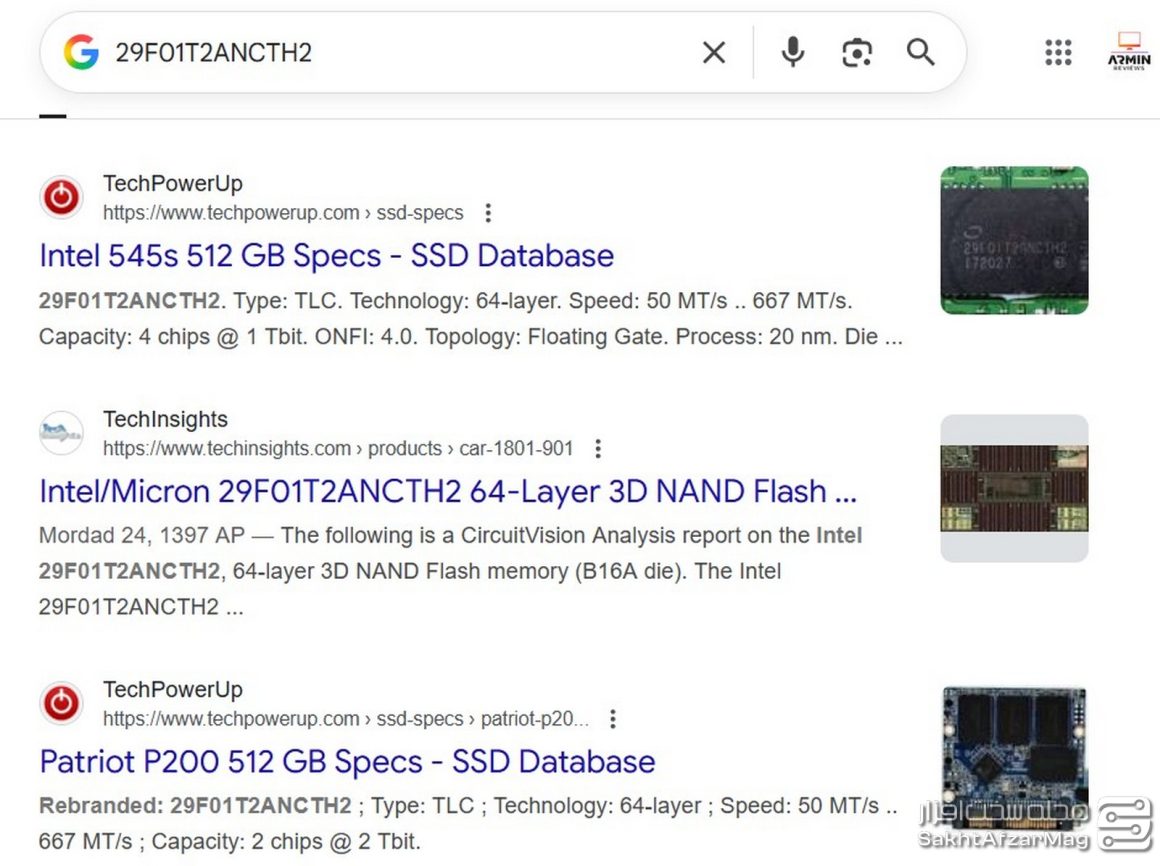Open the Google apps grid
Image resolution: width=1160 pixels, height=866 pixels.
click(1058, 52)
